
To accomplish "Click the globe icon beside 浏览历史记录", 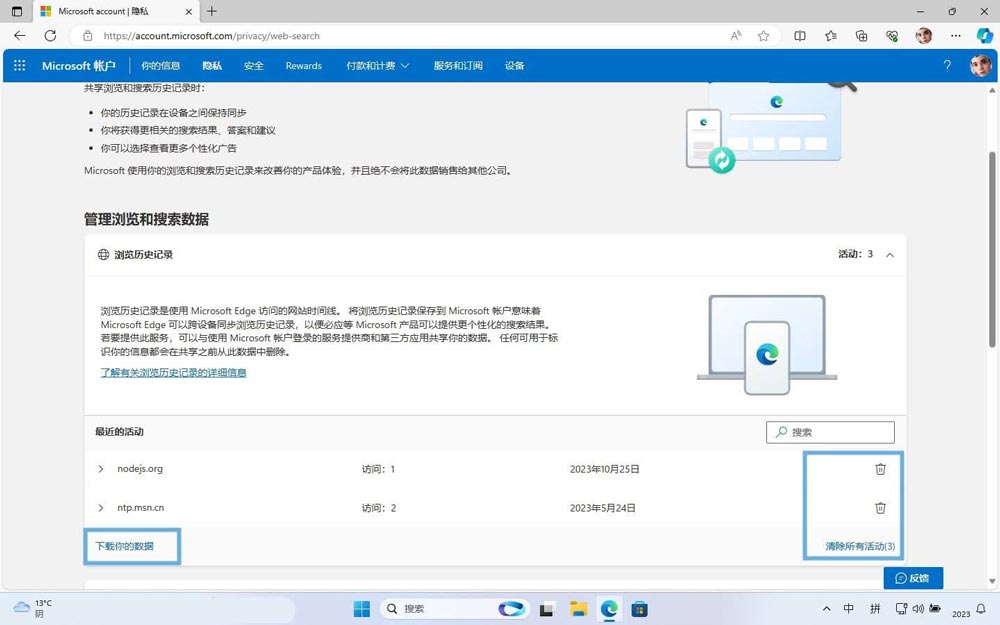I will coord(103,254).
